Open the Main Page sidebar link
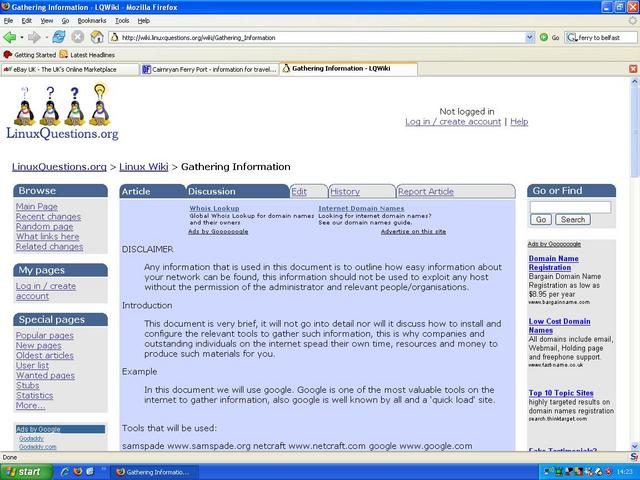 coord(37,207)
